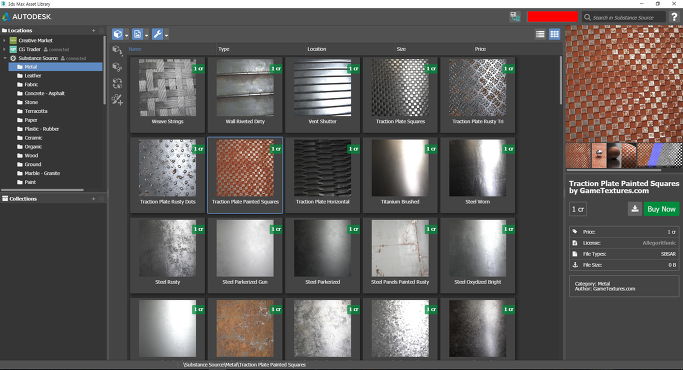The image size is (683, 370).
Task: Select the CG Trader marketplace icon
Action: (x=13, y=49)
